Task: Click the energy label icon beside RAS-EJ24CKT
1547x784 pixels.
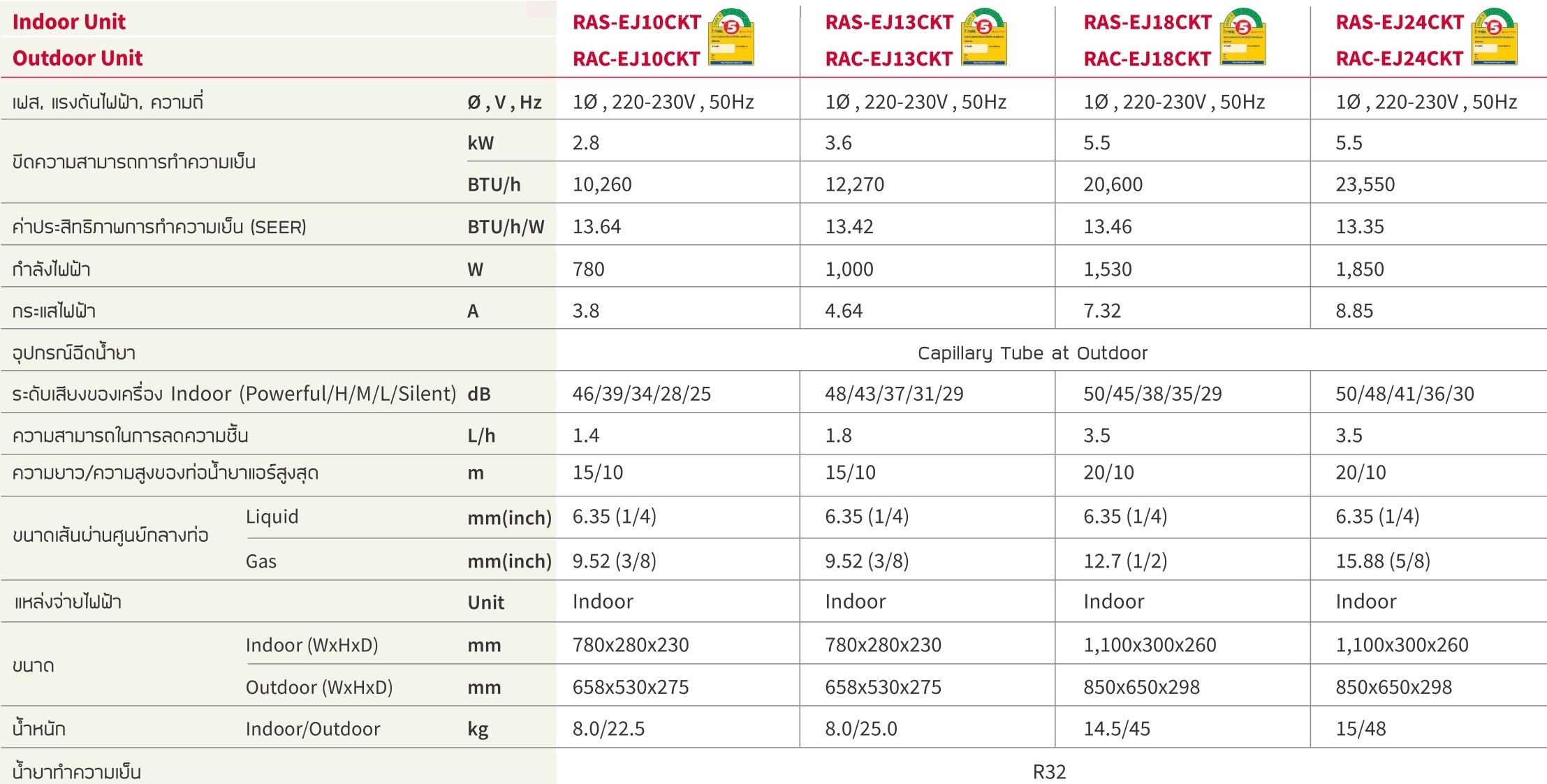Action: pos(1495,37)
